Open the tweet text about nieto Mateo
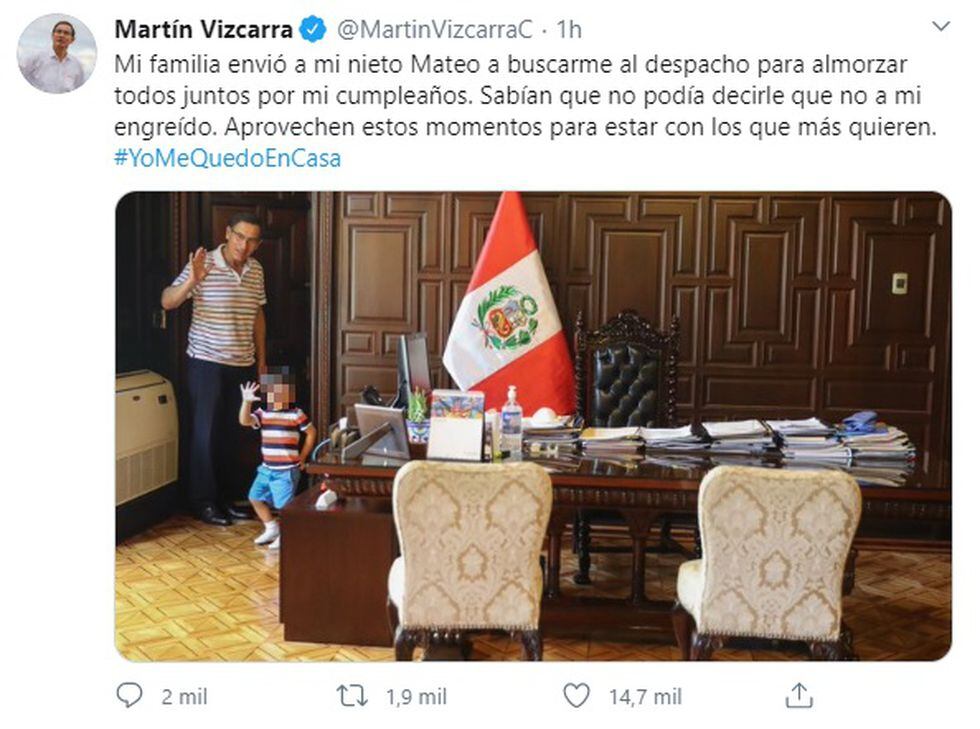Image resolution: width=980 pixels, height=729 pixels. click(x=525, y=96)
